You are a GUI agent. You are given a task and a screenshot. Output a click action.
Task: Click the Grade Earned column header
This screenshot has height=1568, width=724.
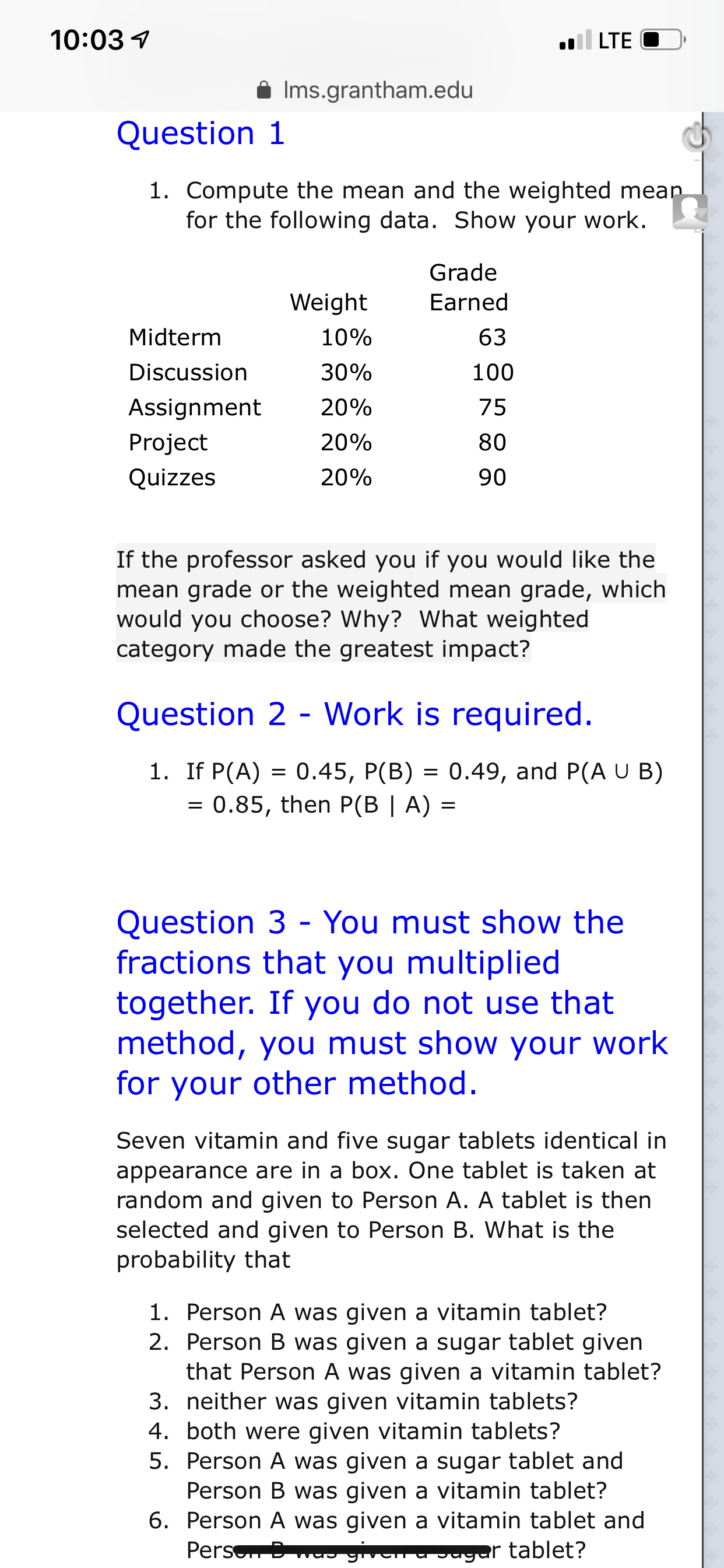469,288
